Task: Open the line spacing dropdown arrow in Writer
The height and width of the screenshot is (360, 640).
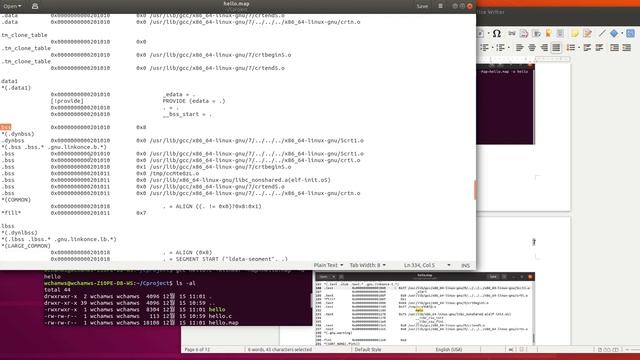Action: tap(579, 47)
